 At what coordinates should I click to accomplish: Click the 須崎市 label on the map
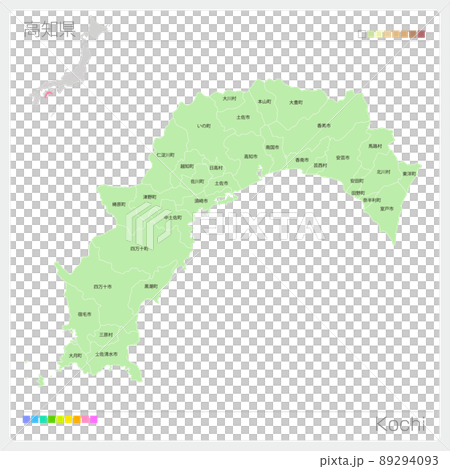(x=201, y=201)
